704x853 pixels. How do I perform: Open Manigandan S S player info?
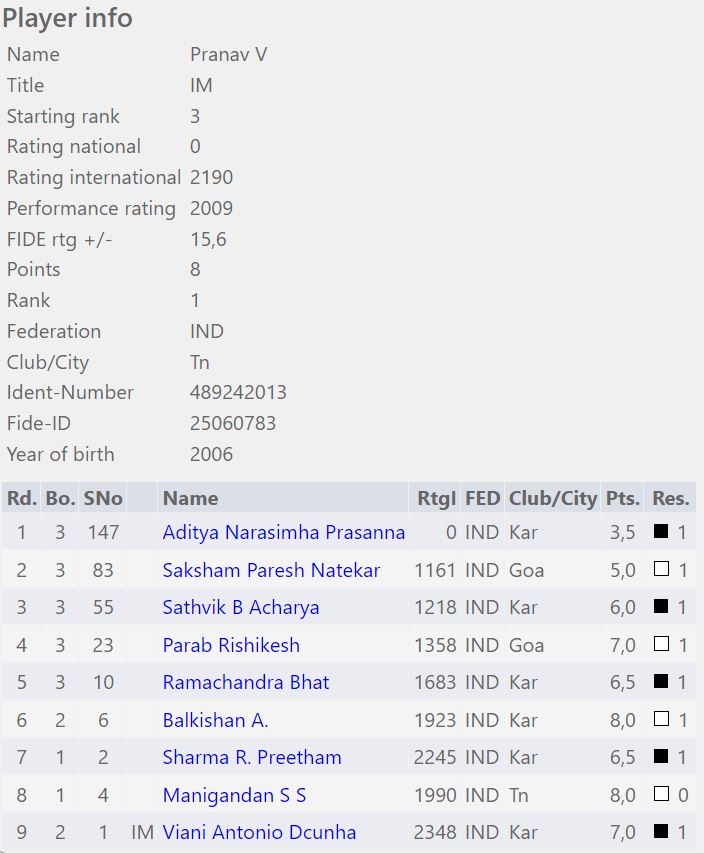(234, 796)
